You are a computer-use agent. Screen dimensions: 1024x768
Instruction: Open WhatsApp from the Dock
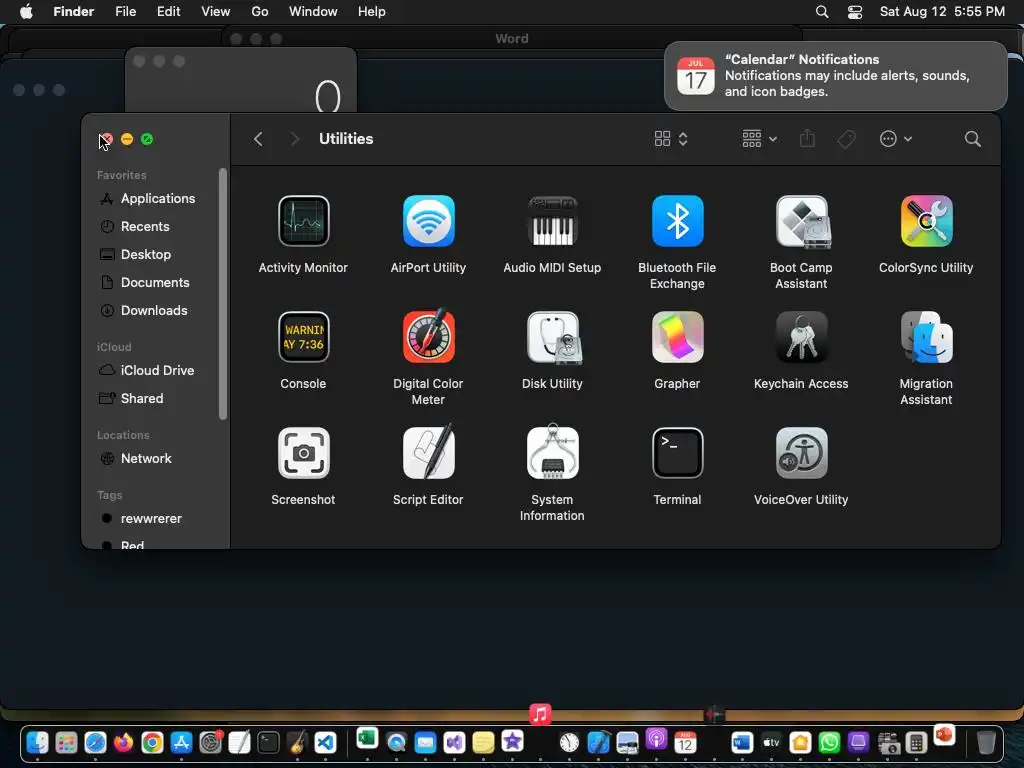pyautogui.click(x=829, y=743)
